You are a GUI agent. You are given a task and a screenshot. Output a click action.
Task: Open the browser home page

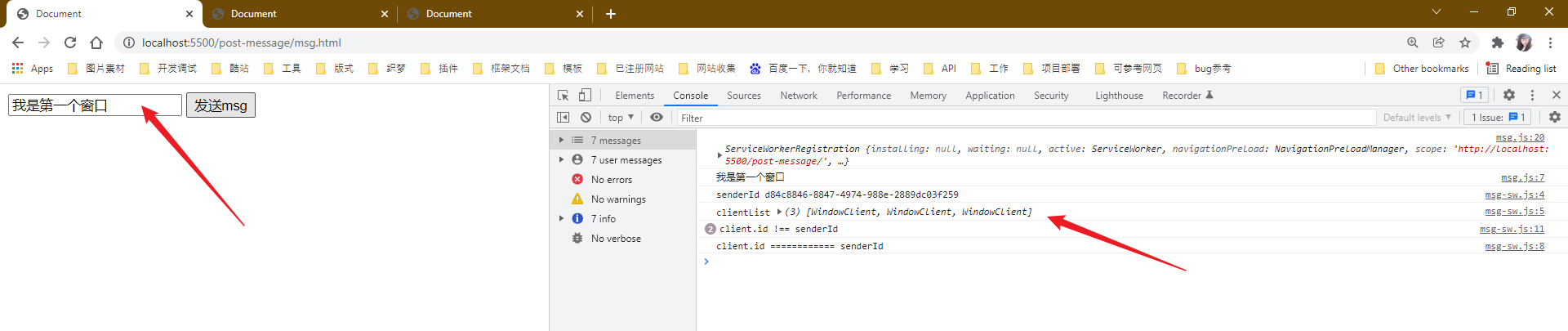pos(96,42)
